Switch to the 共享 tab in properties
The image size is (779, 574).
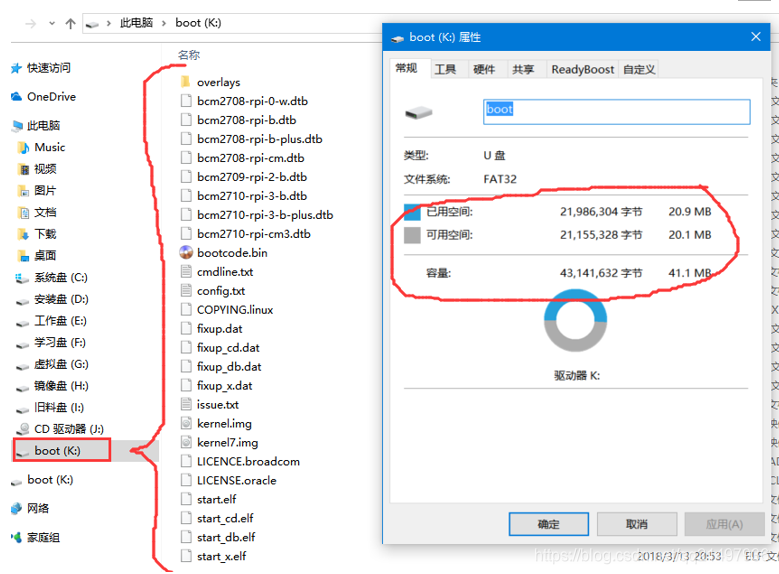point(523,69)
